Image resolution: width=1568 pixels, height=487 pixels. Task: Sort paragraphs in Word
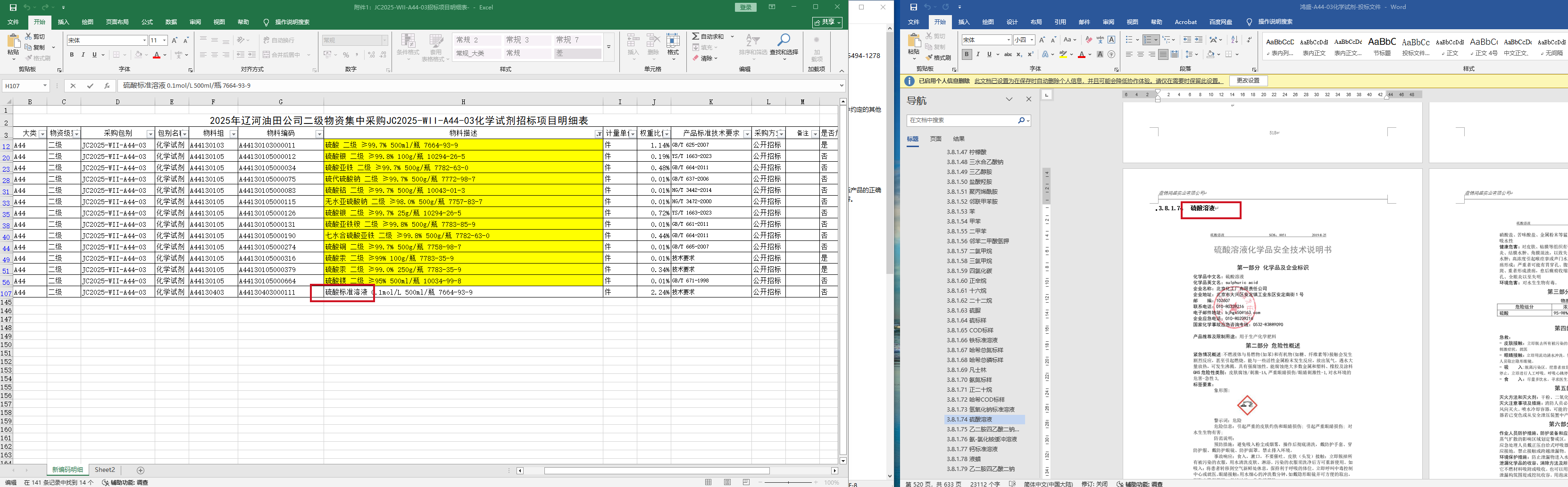pos(1234,40)
